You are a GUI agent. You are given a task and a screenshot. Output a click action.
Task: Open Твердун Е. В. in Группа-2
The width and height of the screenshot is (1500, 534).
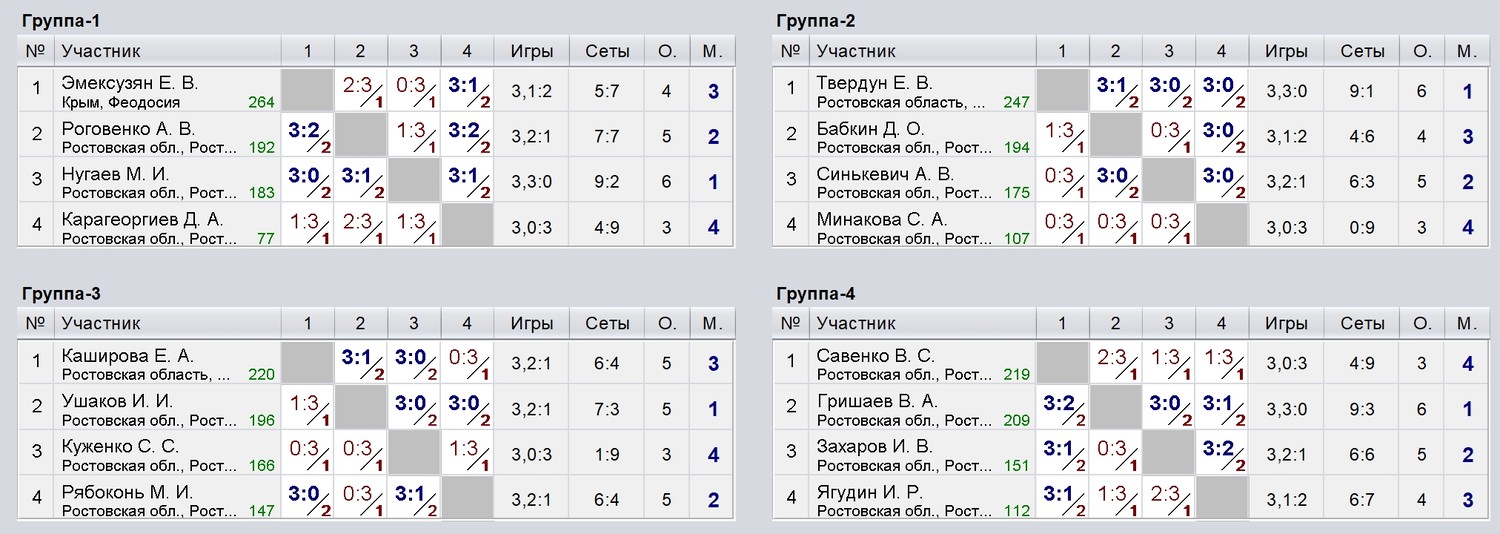coord(874,83)
